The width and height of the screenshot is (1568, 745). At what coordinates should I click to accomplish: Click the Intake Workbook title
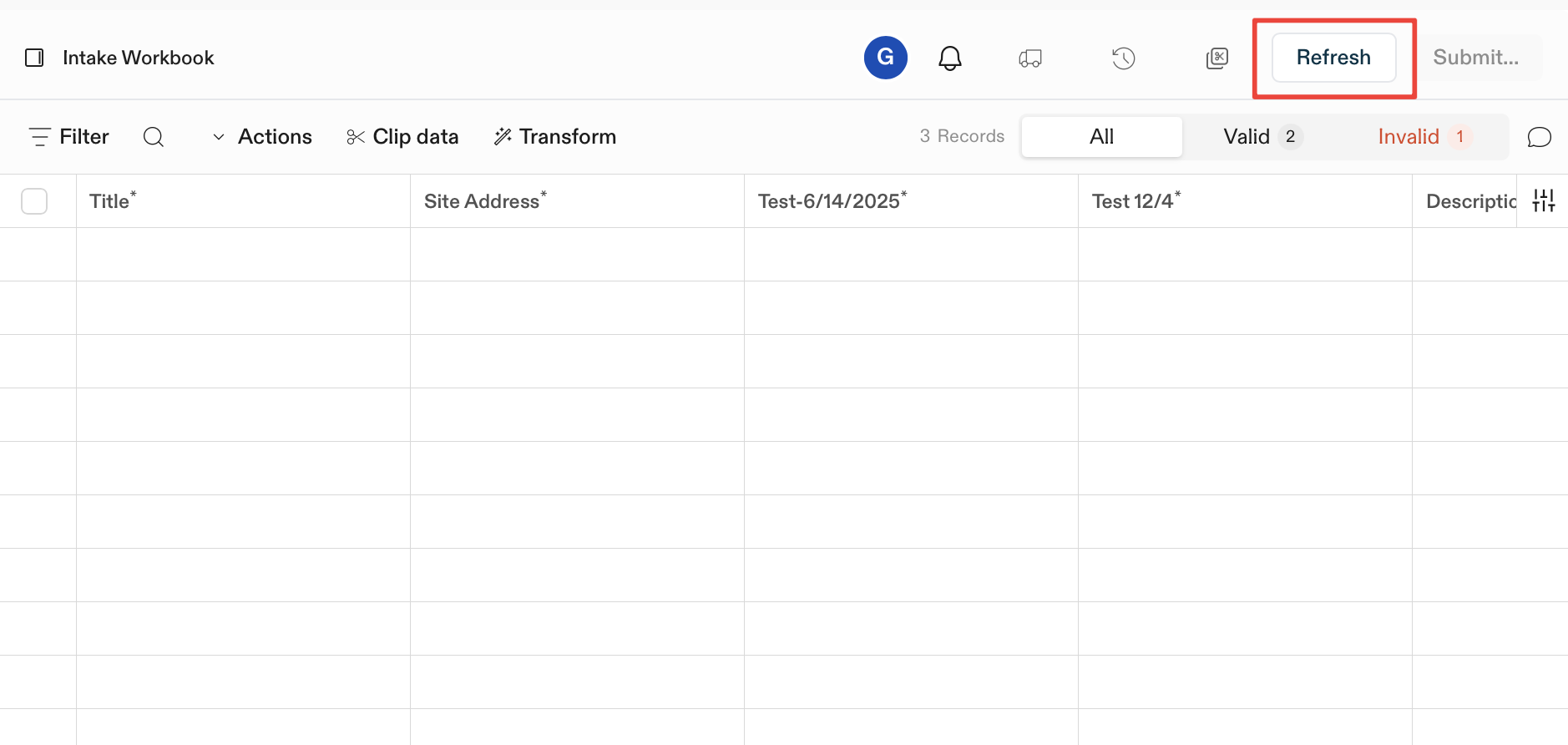139,58
